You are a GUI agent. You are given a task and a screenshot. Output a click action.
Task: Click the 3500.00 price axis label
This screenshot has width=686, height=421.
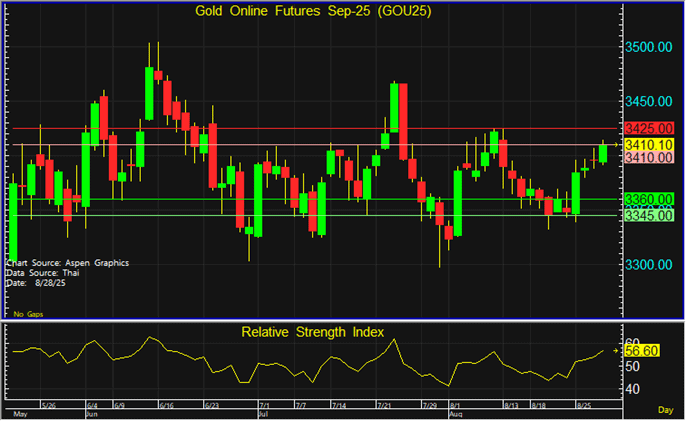[x=648, y=48]
